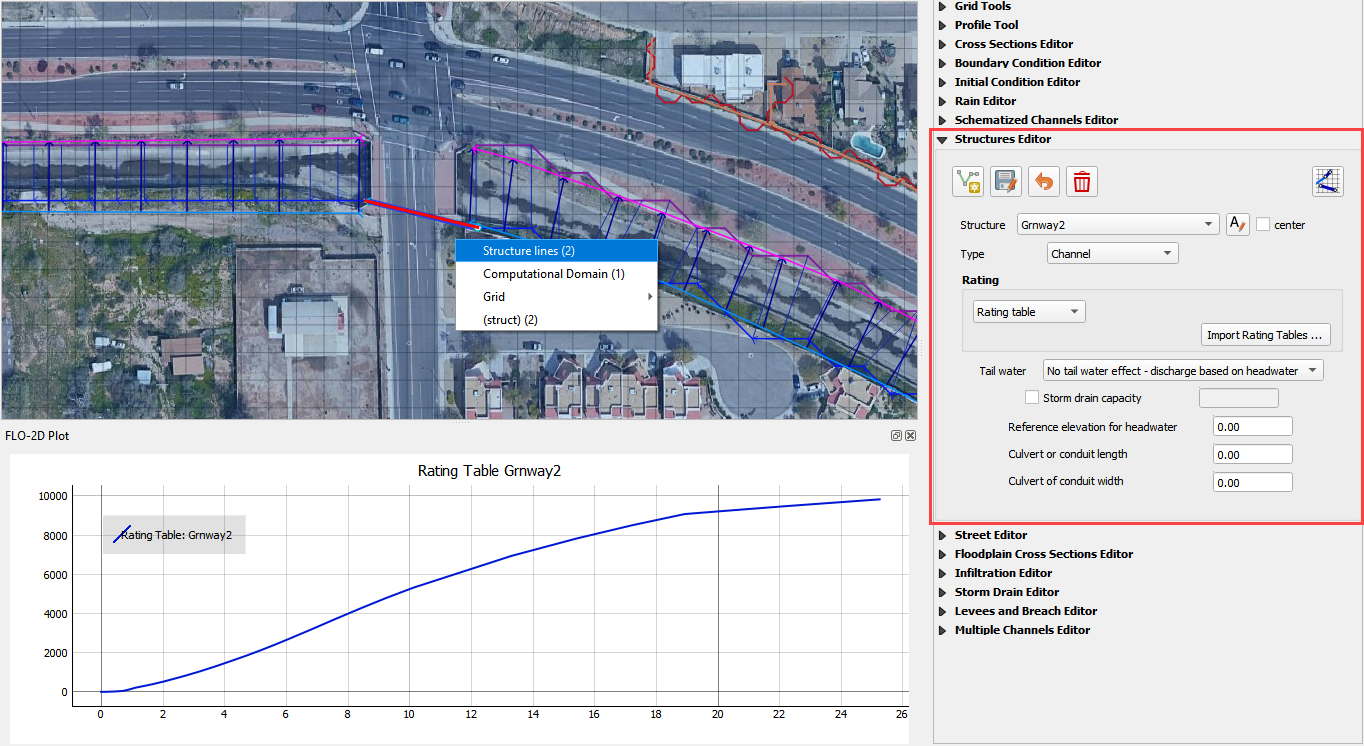This screenshot has height=746, width=1364.
Task: Click the Culvert or conduit length field
Action: pyautogui.click(x=1252, y=455)
